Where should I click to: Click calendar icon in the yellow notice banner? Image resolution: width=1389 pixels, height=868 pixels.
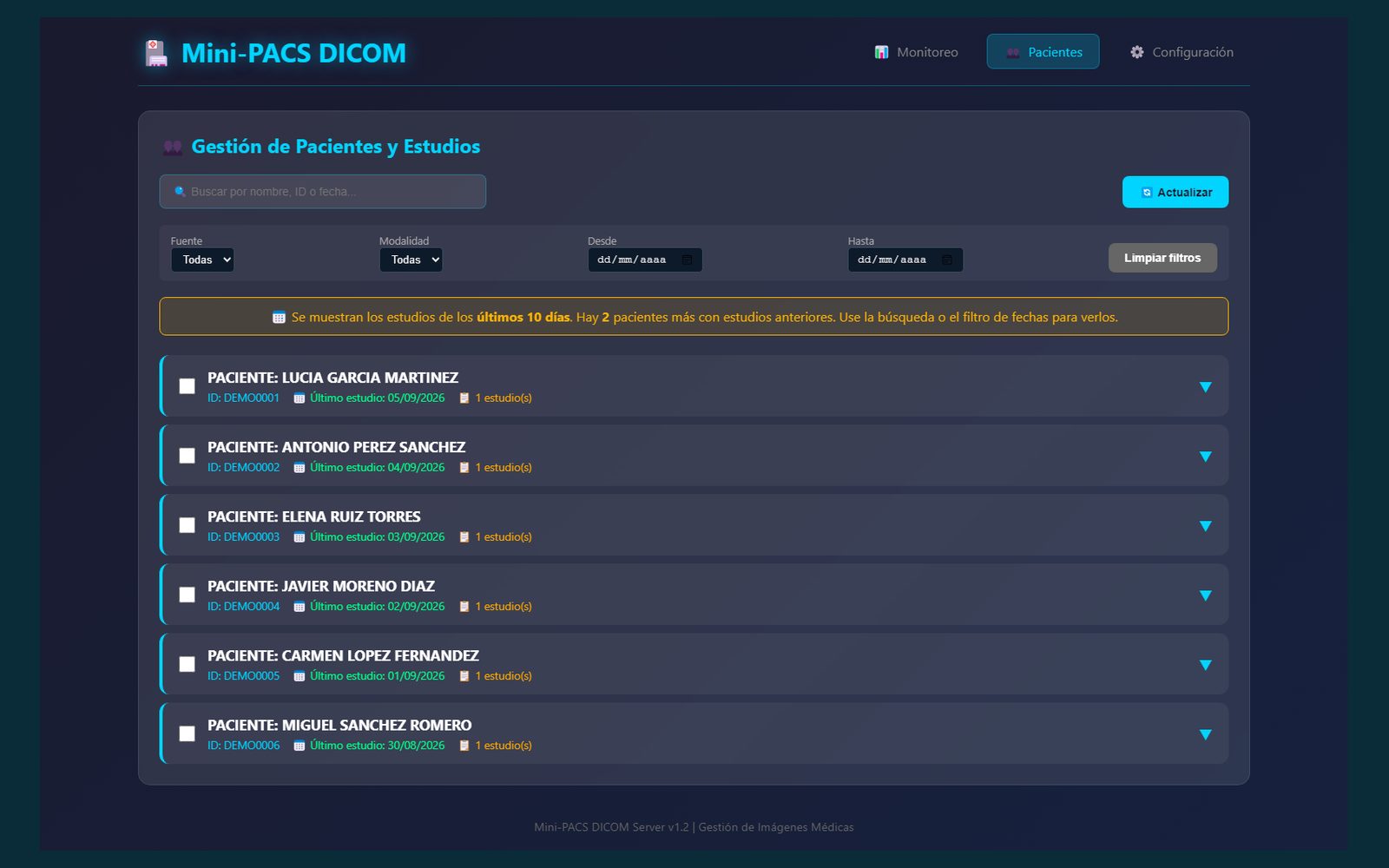[279, 317]
